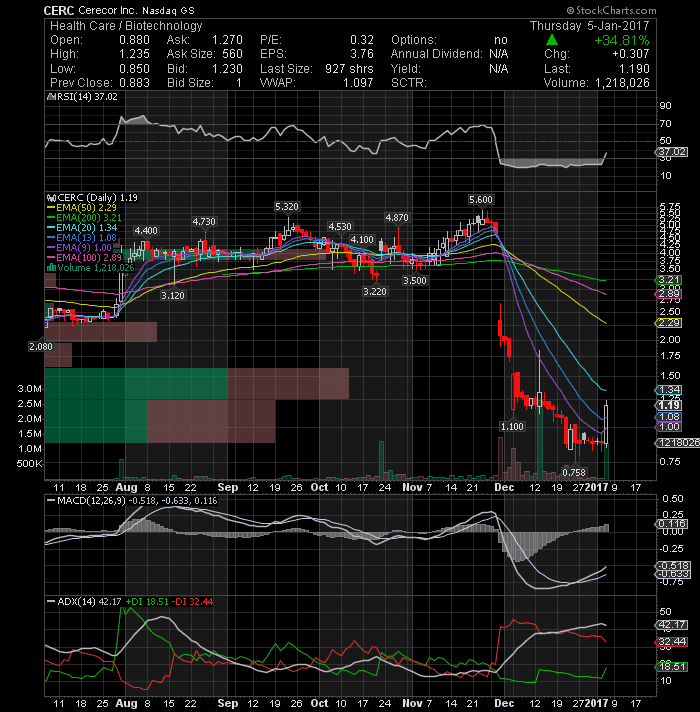This screenshot has height=712, width=700.
Task: Click the 'Annual Dividend:' label
Action: [437, 54]
